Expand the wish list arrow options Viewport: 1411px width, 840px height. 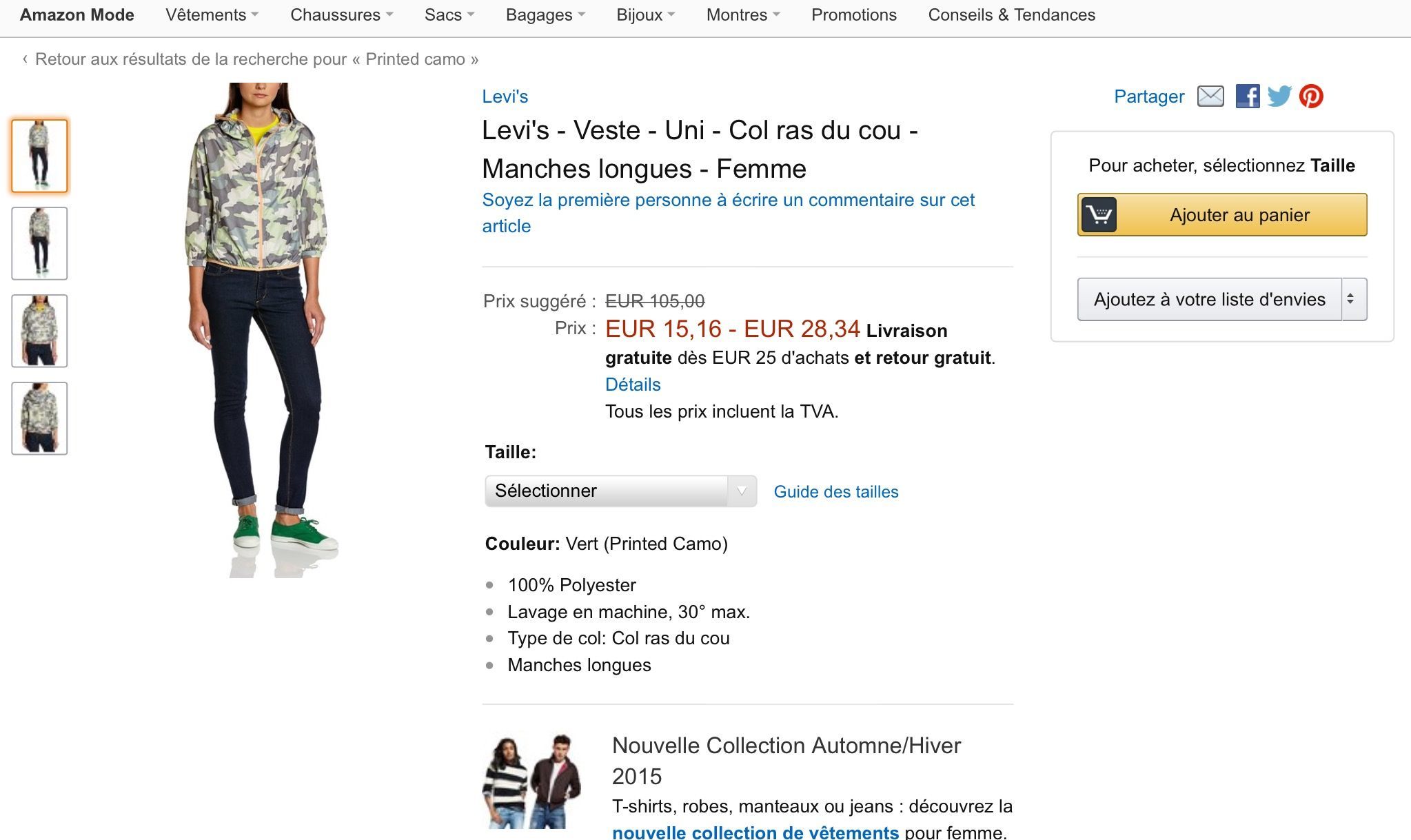click(1354, 299)
